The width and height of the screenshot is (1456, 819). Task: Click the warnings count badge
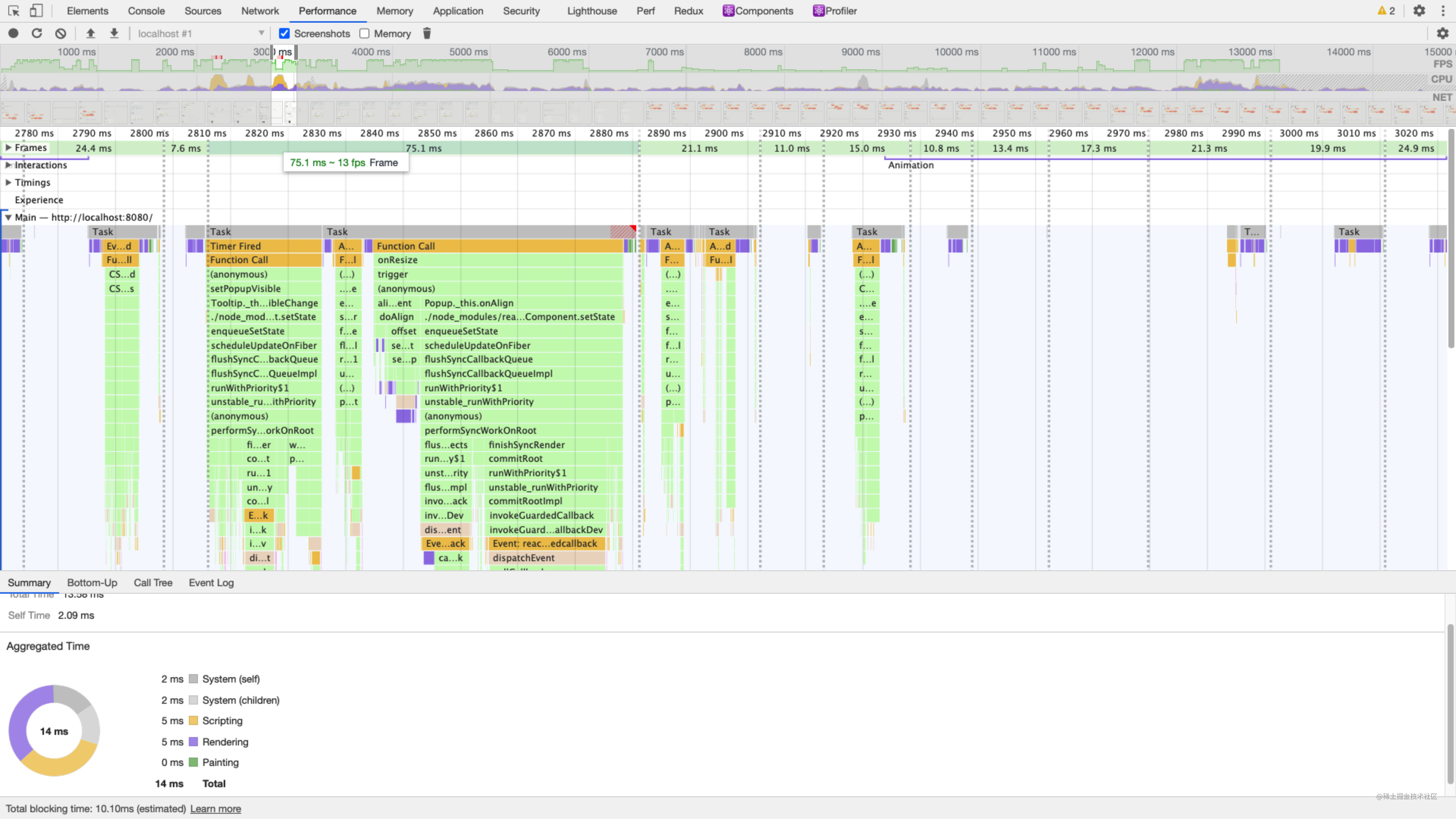point(1386,11)
